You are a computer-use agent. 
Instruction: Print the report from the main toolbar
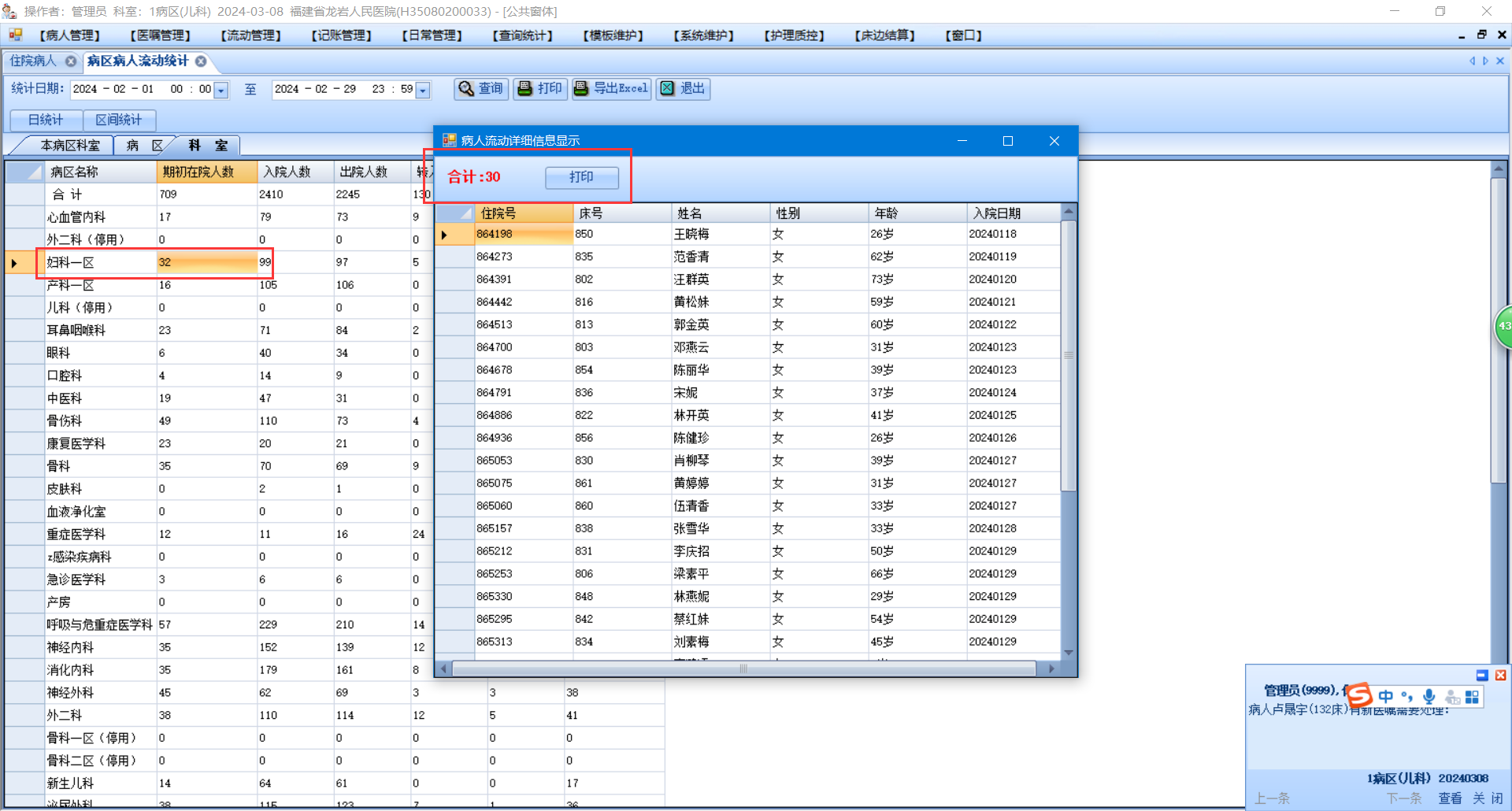[540, 89]
